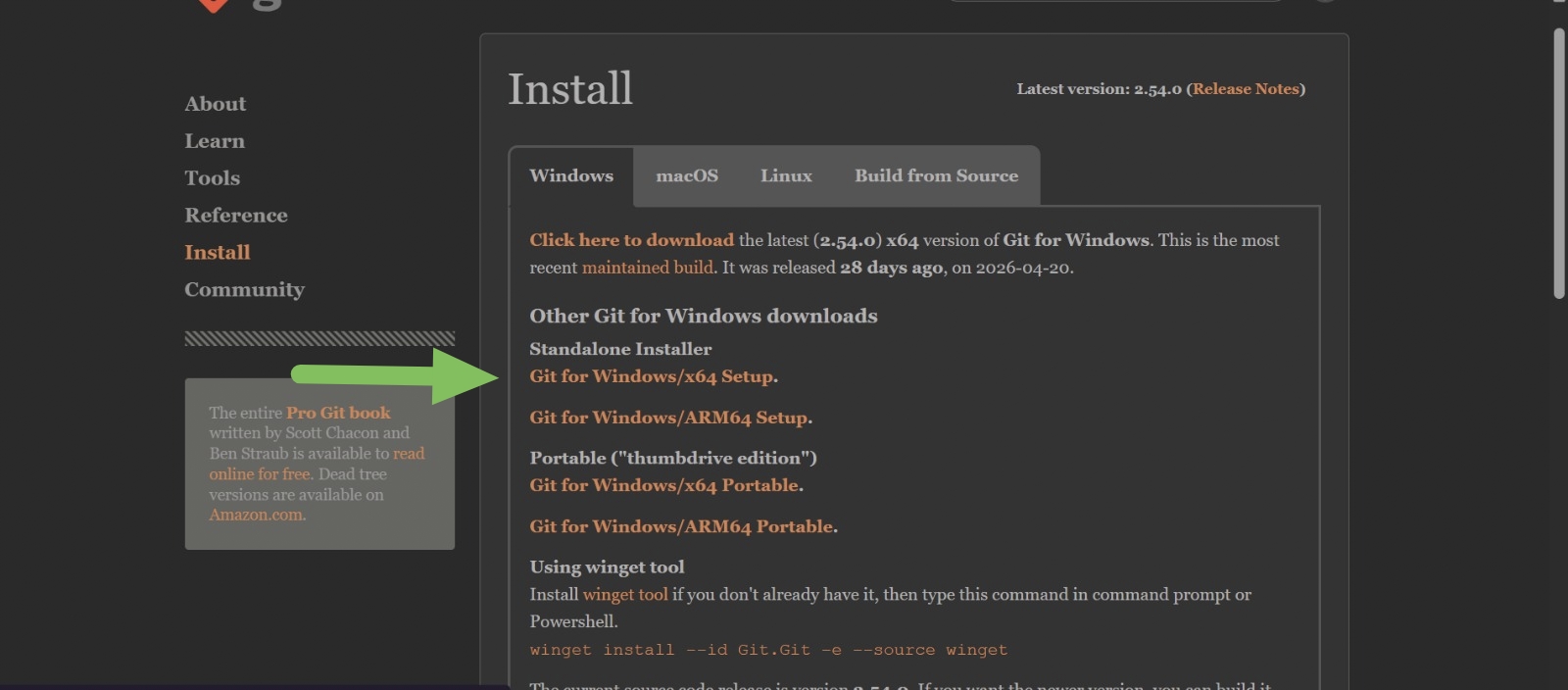This screenshot has height=690, width=1568.
Task: Open the 'winget tool' link
Action: click(625, 595)
